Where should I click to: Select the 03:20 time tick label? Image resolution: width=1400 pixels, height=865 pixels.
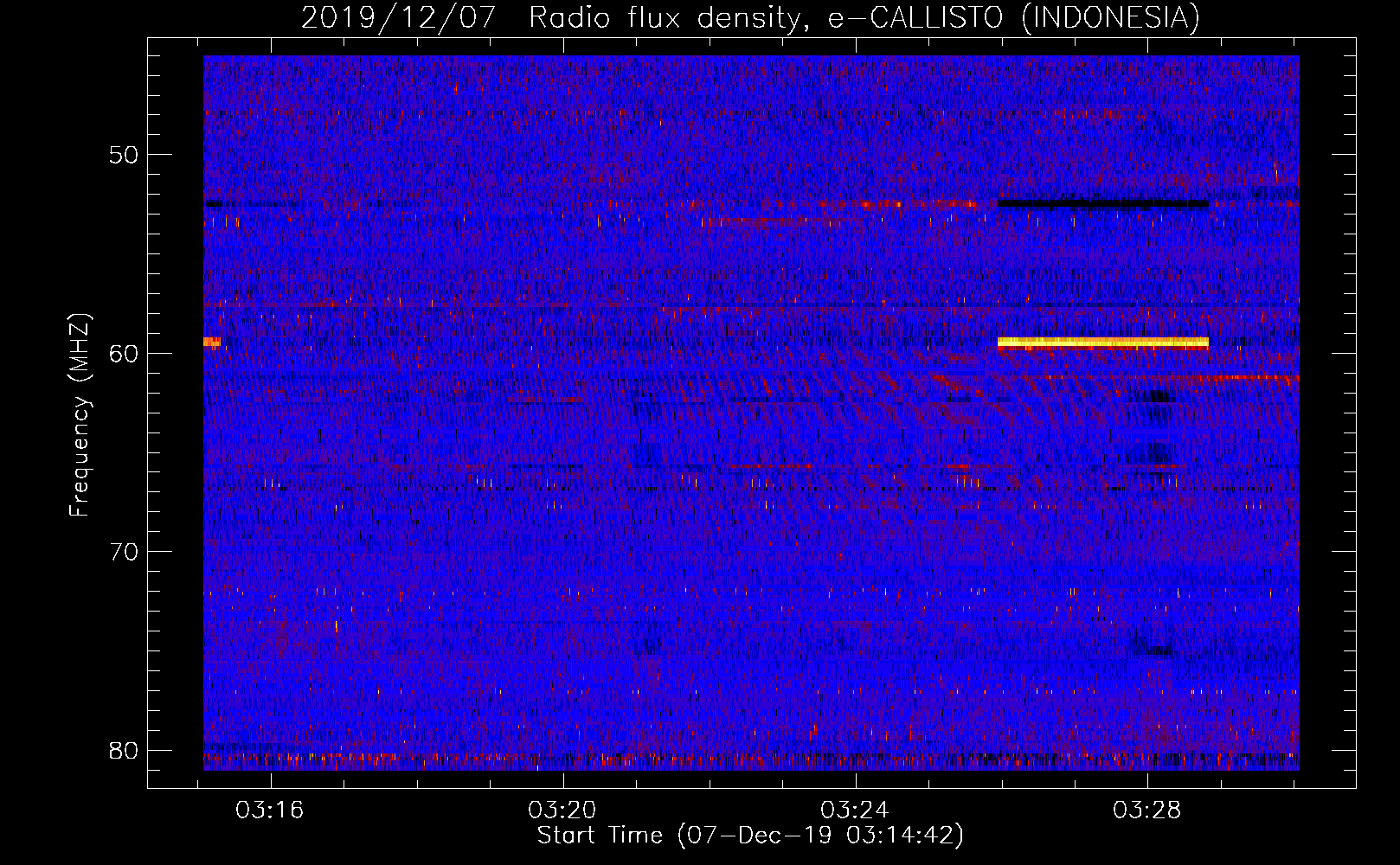[x=562, y=811]
